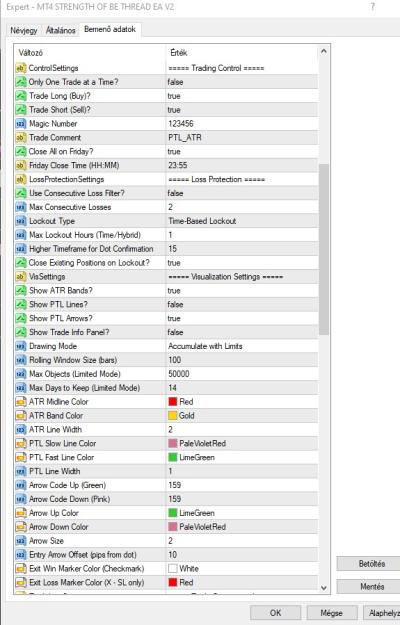Click the Mentés save button
Screen dimensions: 400x625
tap(368, 586)
